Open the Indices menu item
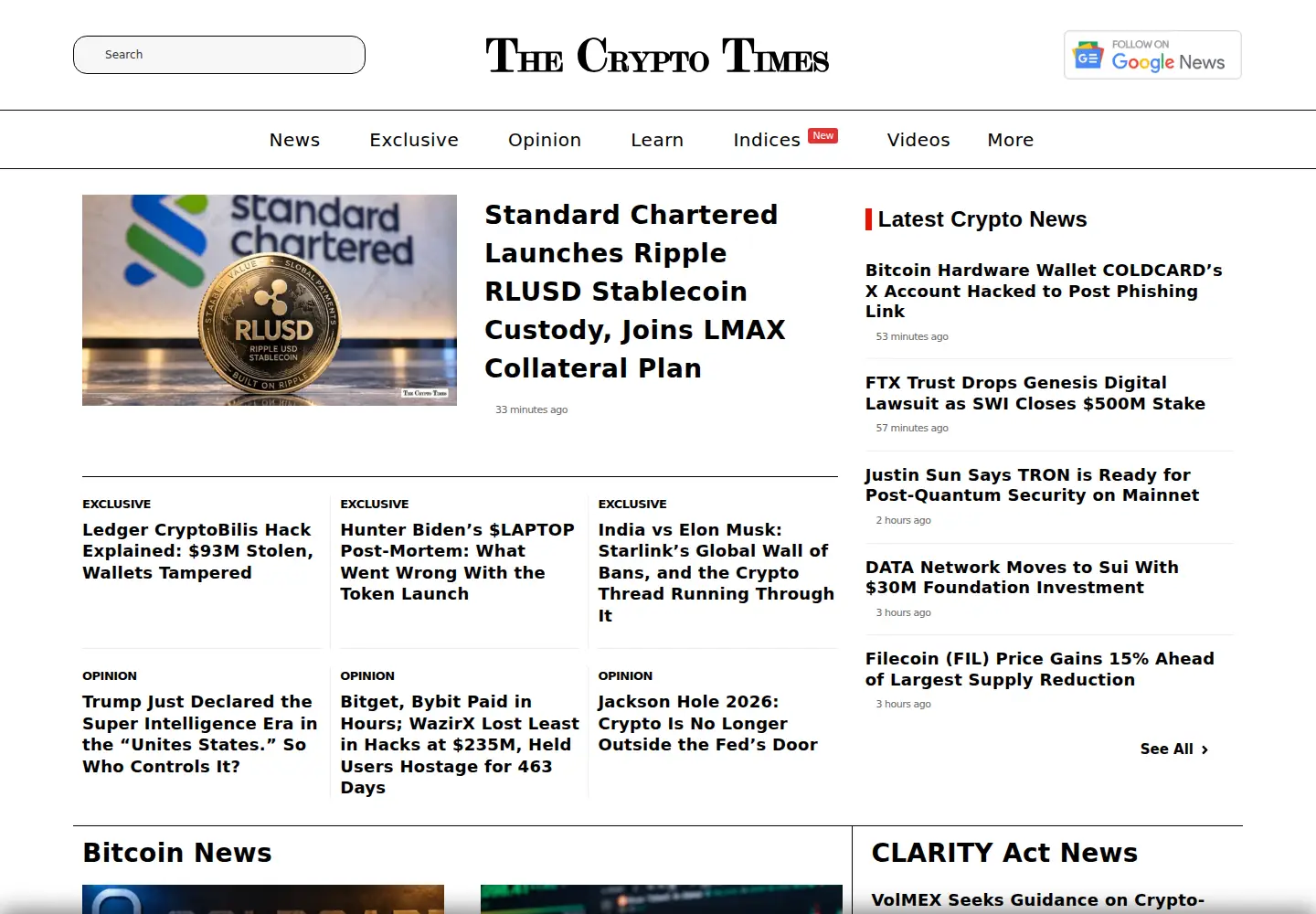This screenshot has height=914, width=1316. click(x=767, y=140)
